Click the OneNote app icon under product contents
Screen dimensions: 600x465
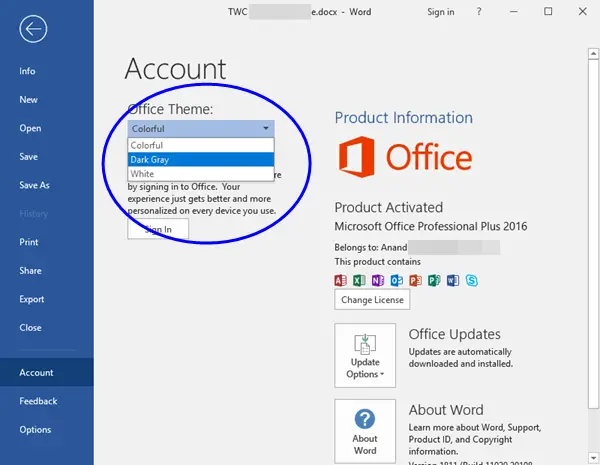(378, 281)
